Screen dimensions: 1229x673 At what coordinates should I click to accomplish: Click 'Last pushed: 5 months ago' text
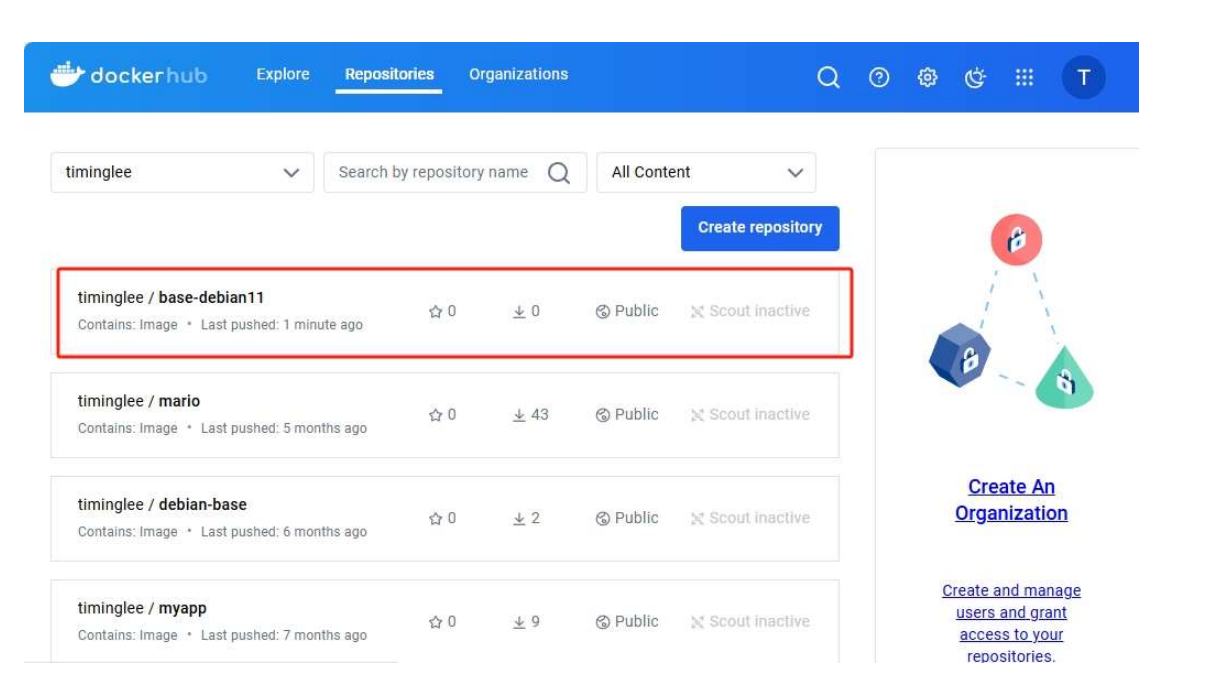pos(284,429)
